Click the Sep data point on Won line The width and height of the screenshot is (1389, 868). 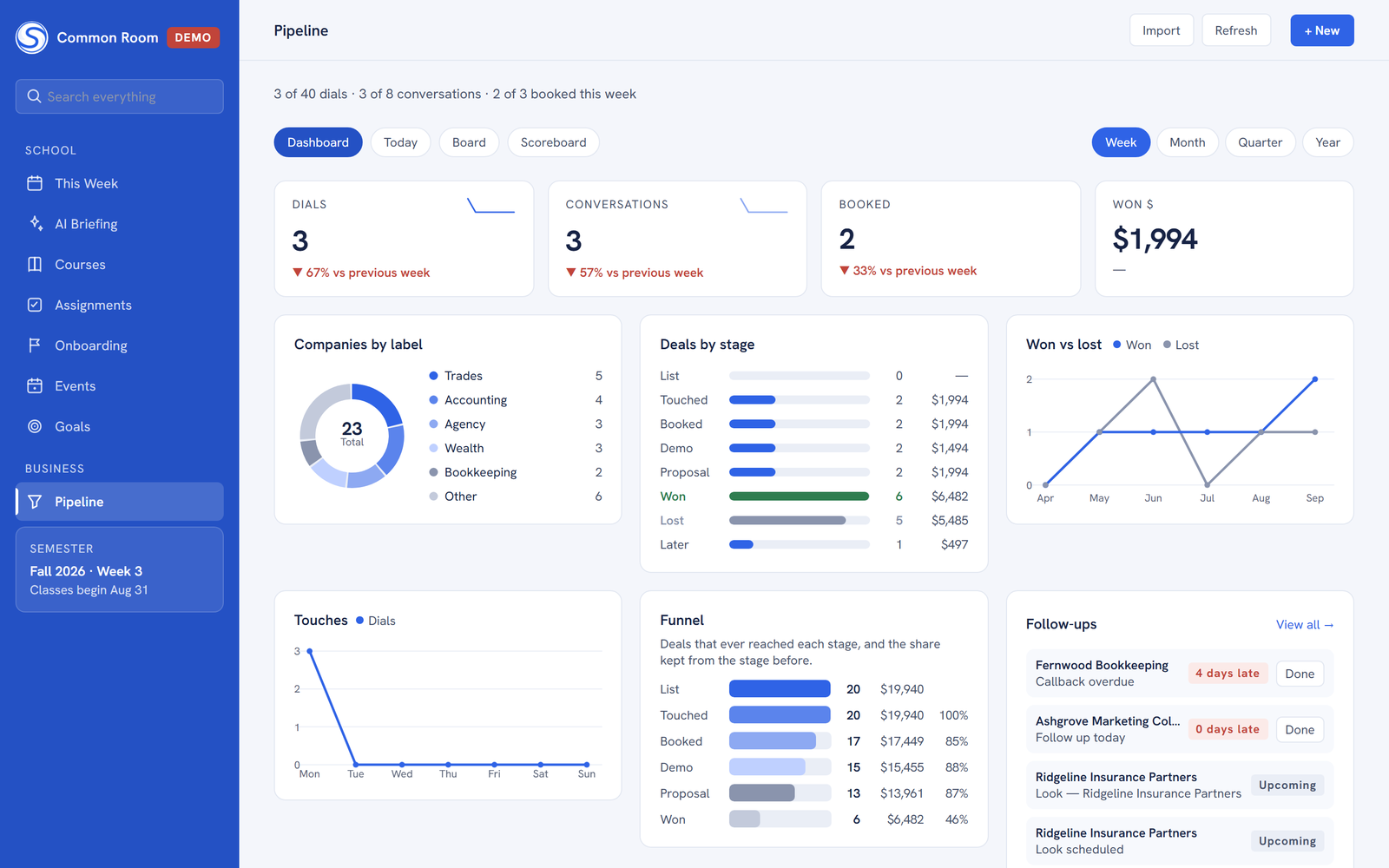(x=1314, y=379)
